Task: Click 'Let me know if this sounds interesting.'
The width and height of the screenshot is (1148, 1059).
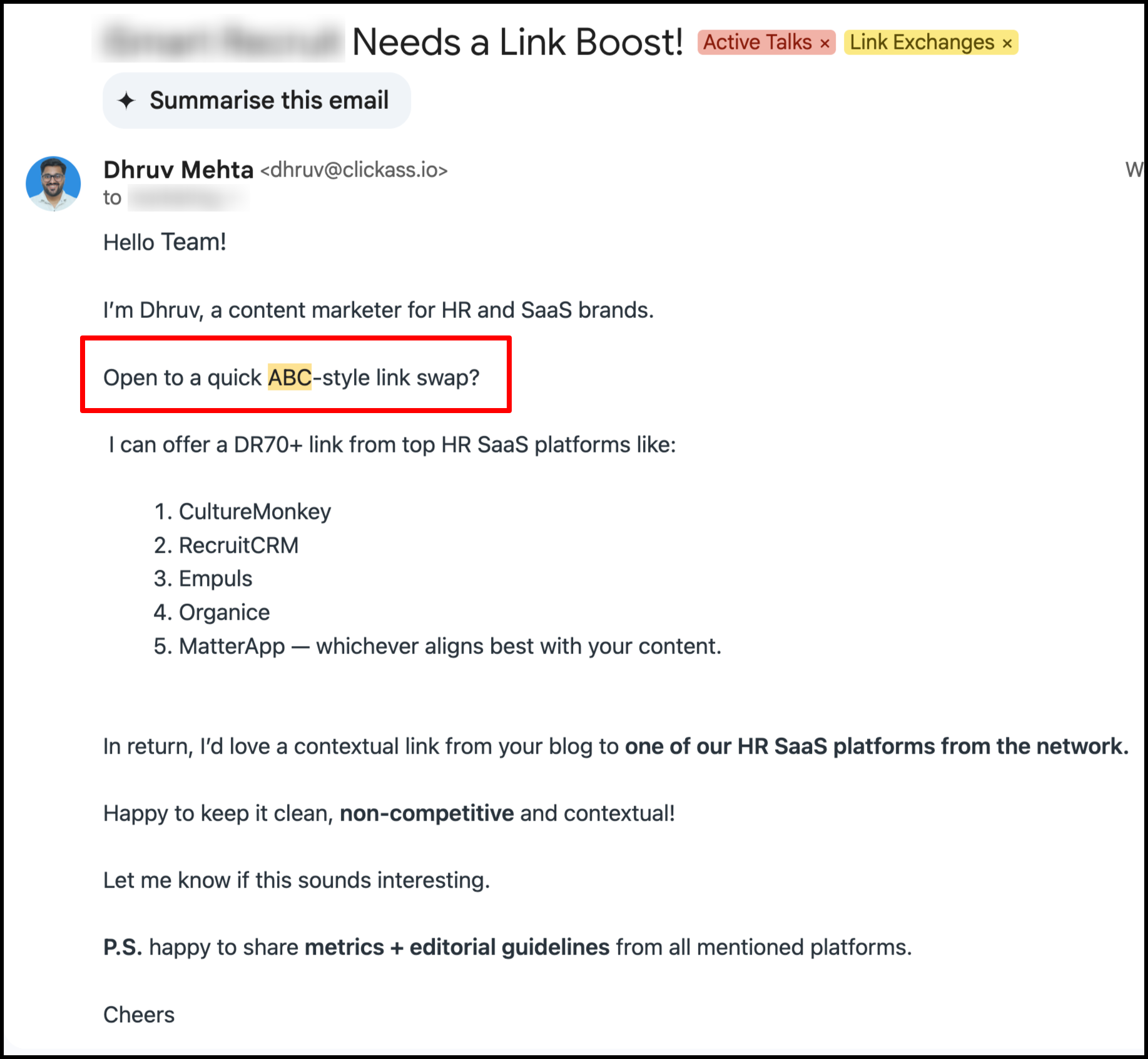Action: (297, 880)
